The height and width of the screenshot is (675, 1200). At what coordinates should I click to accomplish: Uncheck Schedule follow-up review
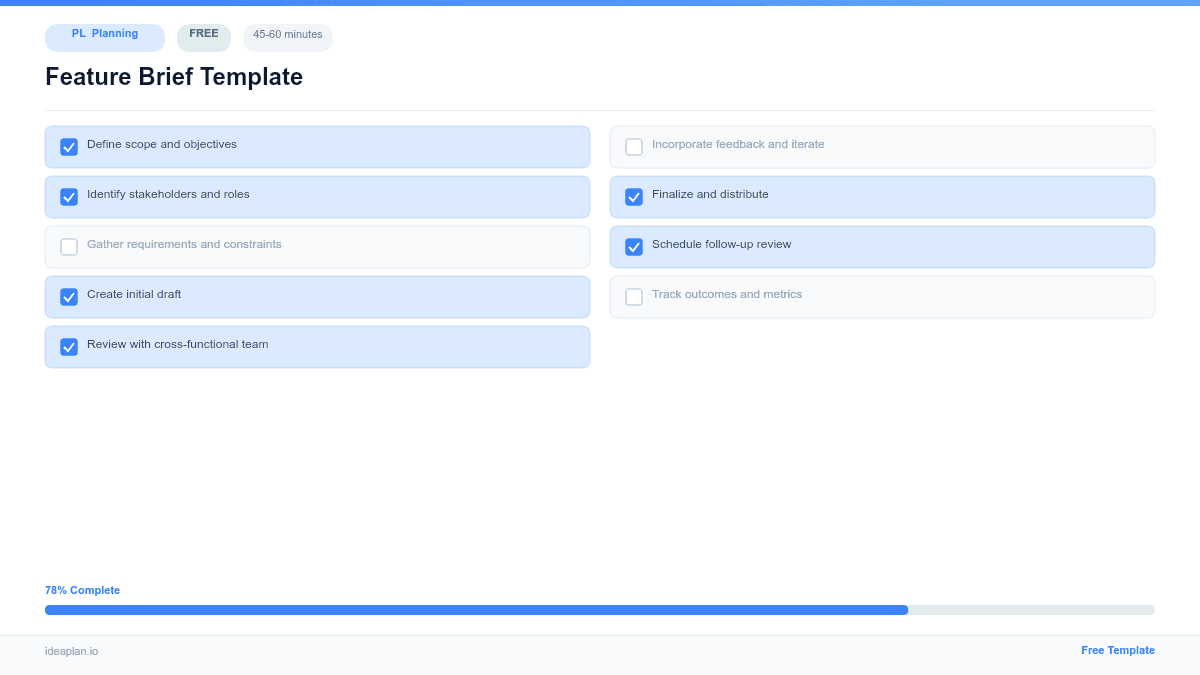tap(634, 246)
